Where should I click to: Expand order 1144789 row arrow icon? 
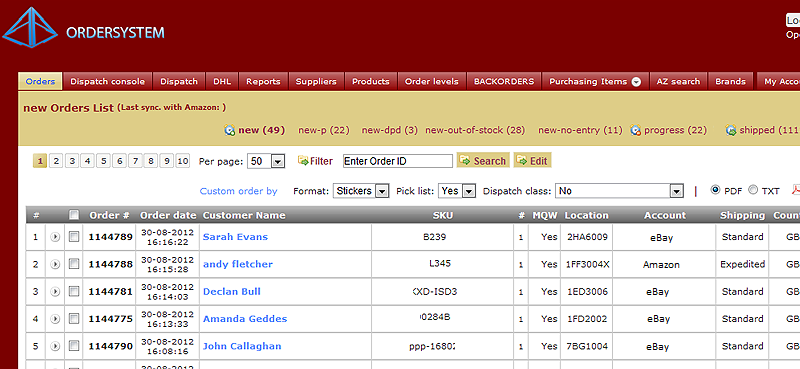pyautogui.click(x=55, y=237)
